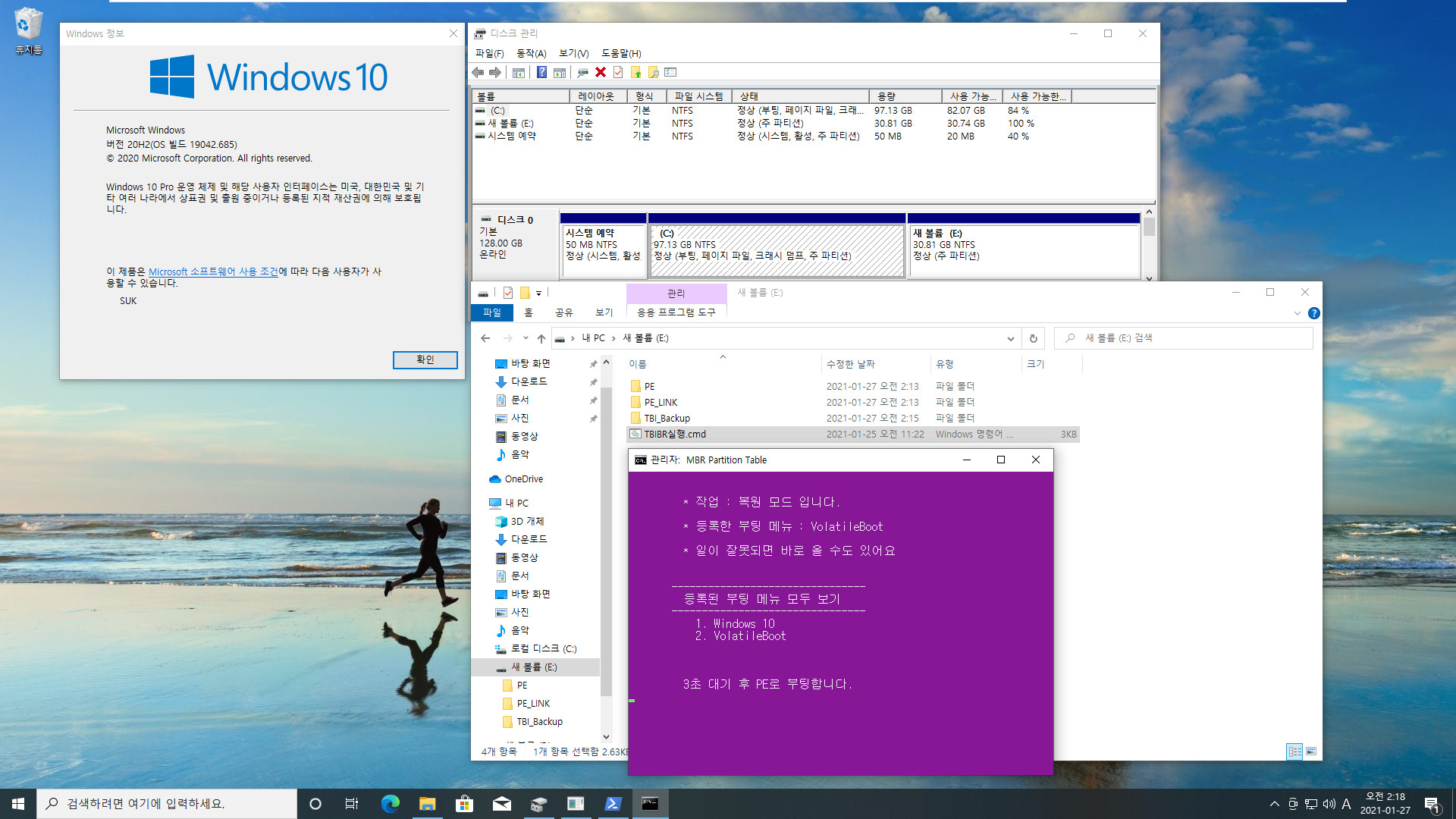This screenshot has height=819, width=1456.
Task: Open 파일(F) menu in Disk Management
Action: click(x=490, y=53)
